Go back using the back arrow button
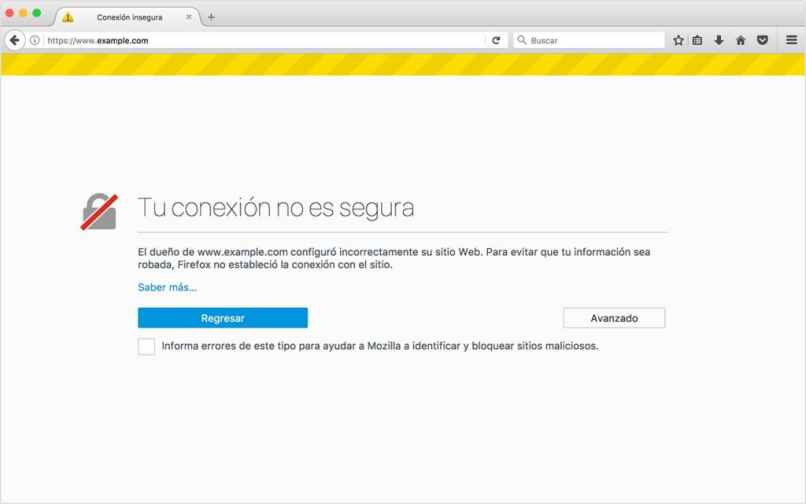The width and height of the screenshot is (806, 504). (x=14, y=40)
